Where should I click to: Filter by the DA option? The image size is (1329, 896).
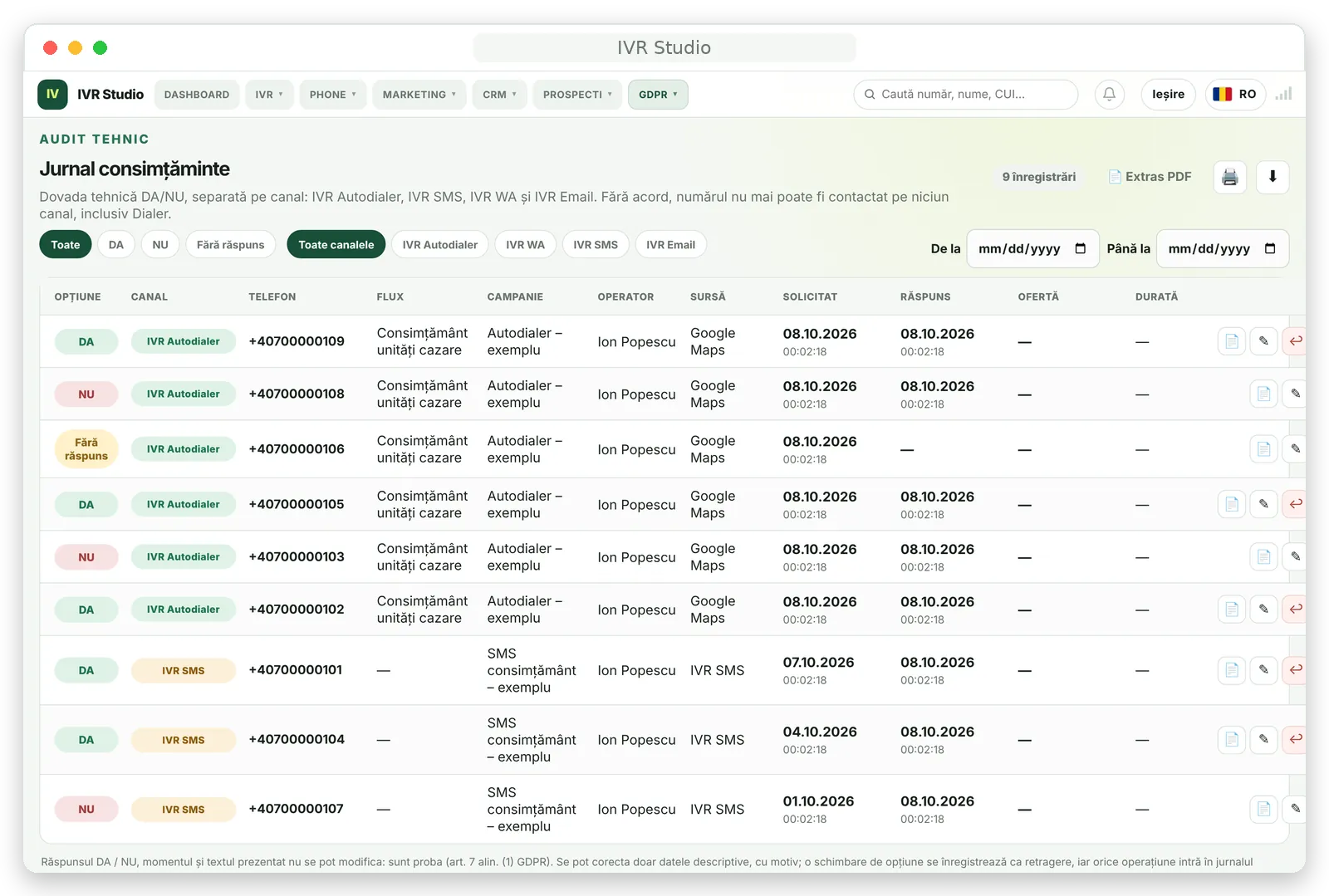point(116,244)
